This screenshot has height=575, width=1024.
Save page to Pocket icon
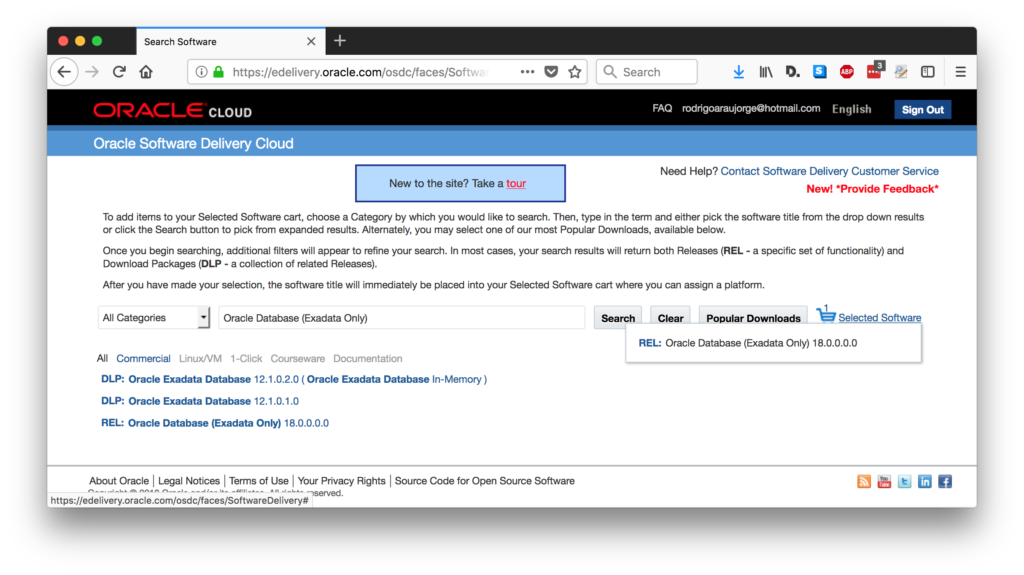click(551, 72)
